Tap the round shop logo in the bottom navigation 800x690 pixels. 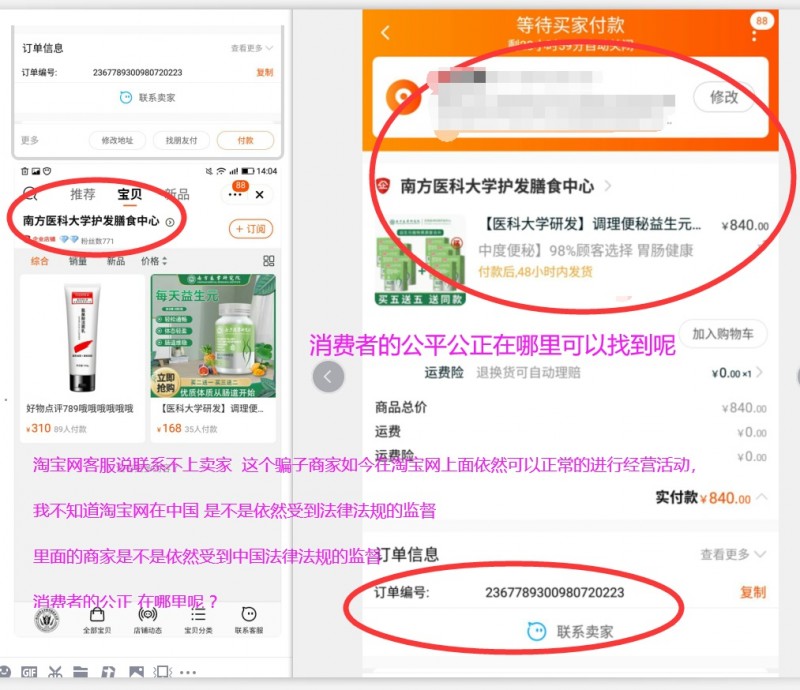(x=46, y=621)
